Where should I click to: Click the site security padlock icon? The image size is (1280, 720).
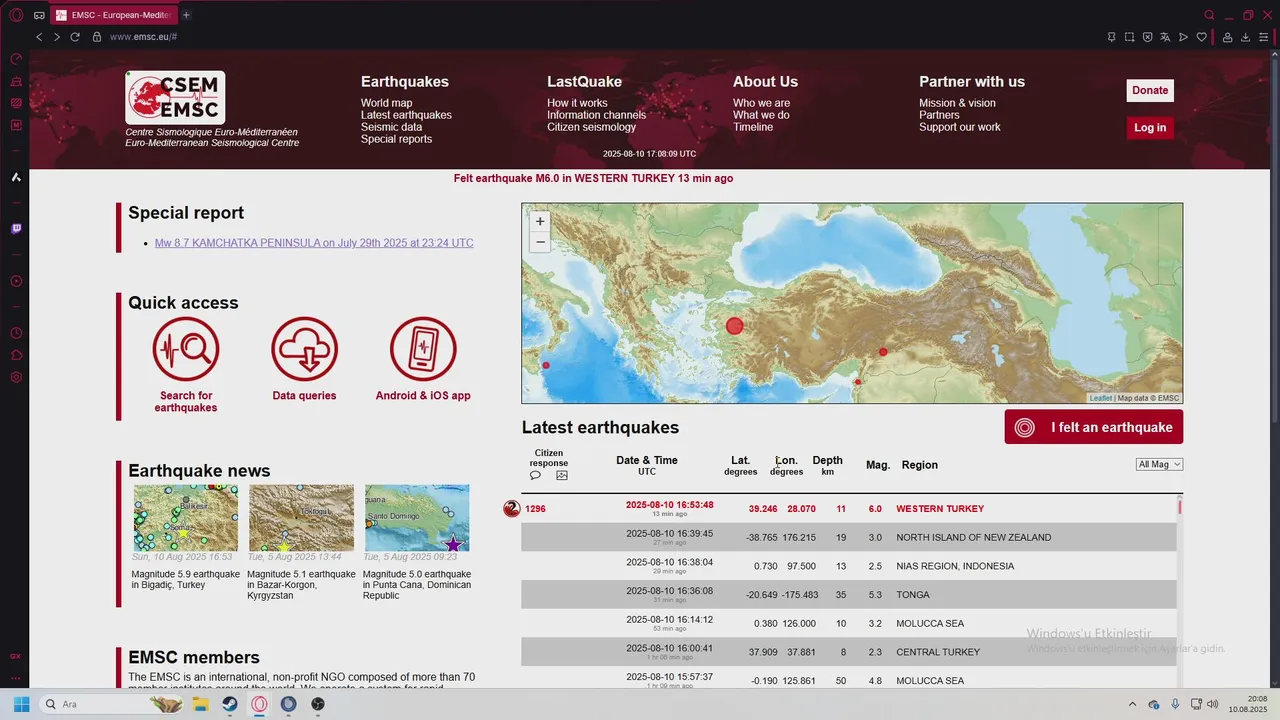point(97,37)
